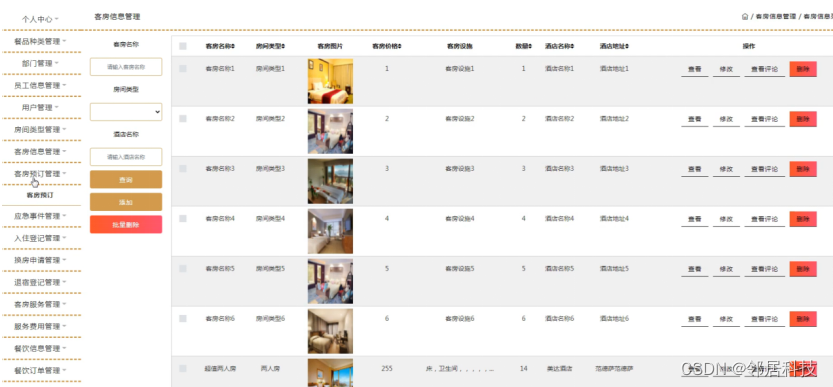
Task: Collapse the 客房预订管理 sidebar menu
Action: coord(40,173)
